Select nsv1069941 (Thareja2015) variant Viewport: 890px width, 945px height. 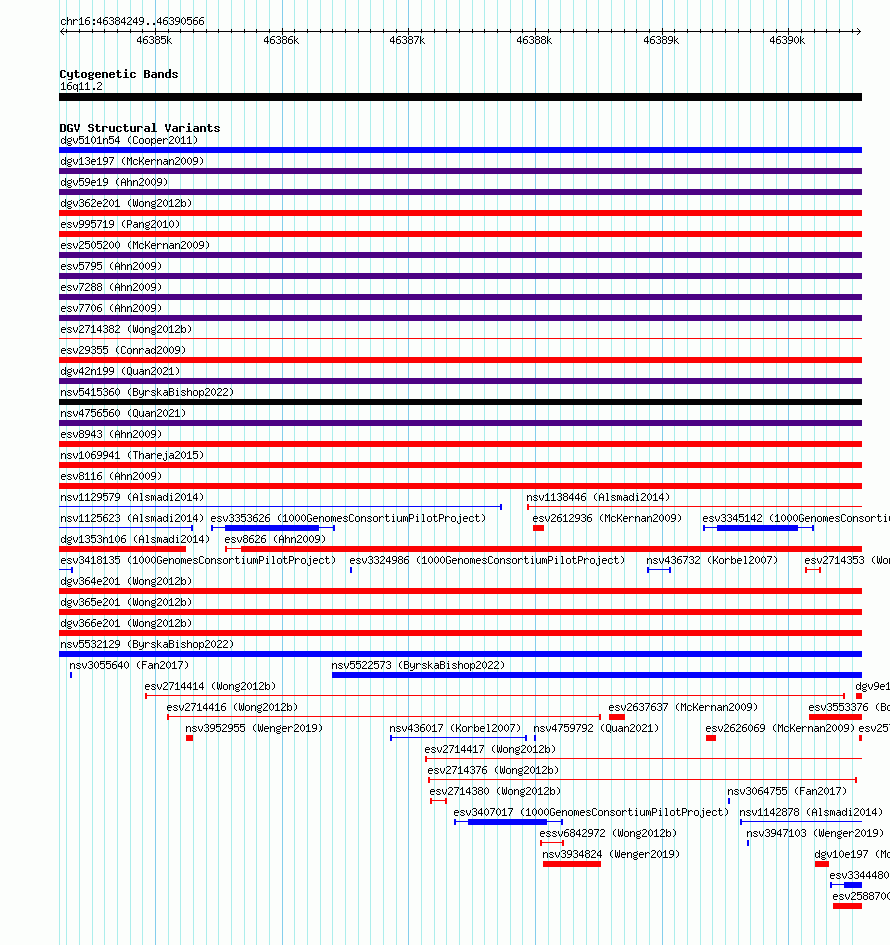pos(460,465)
